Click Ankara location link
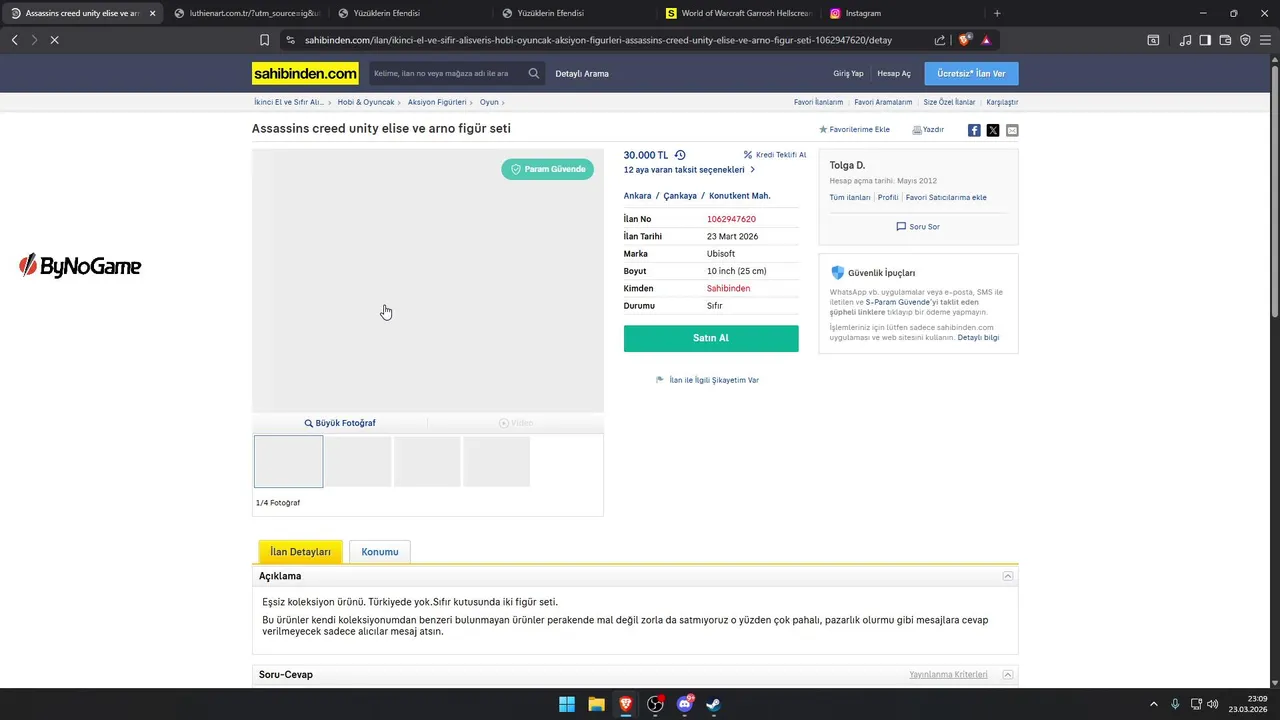Image resolution: width=1280 pixels, height=720 pixels. click(637, 196)
